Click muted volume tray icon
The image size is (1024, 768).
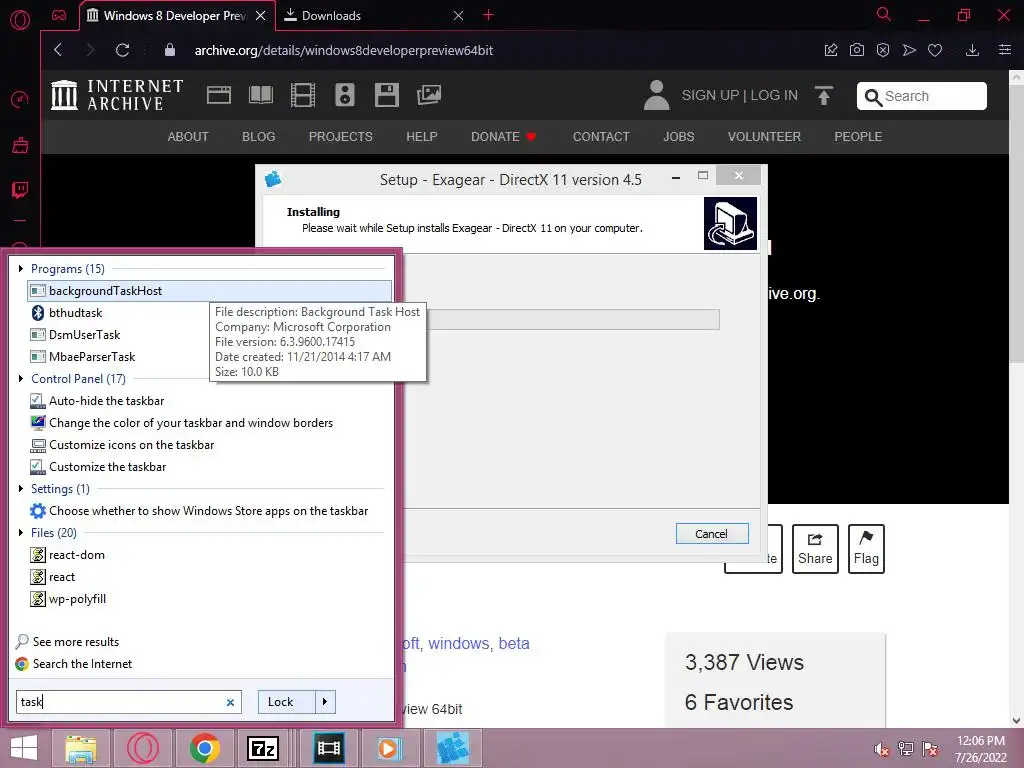[x=882, y=749]
